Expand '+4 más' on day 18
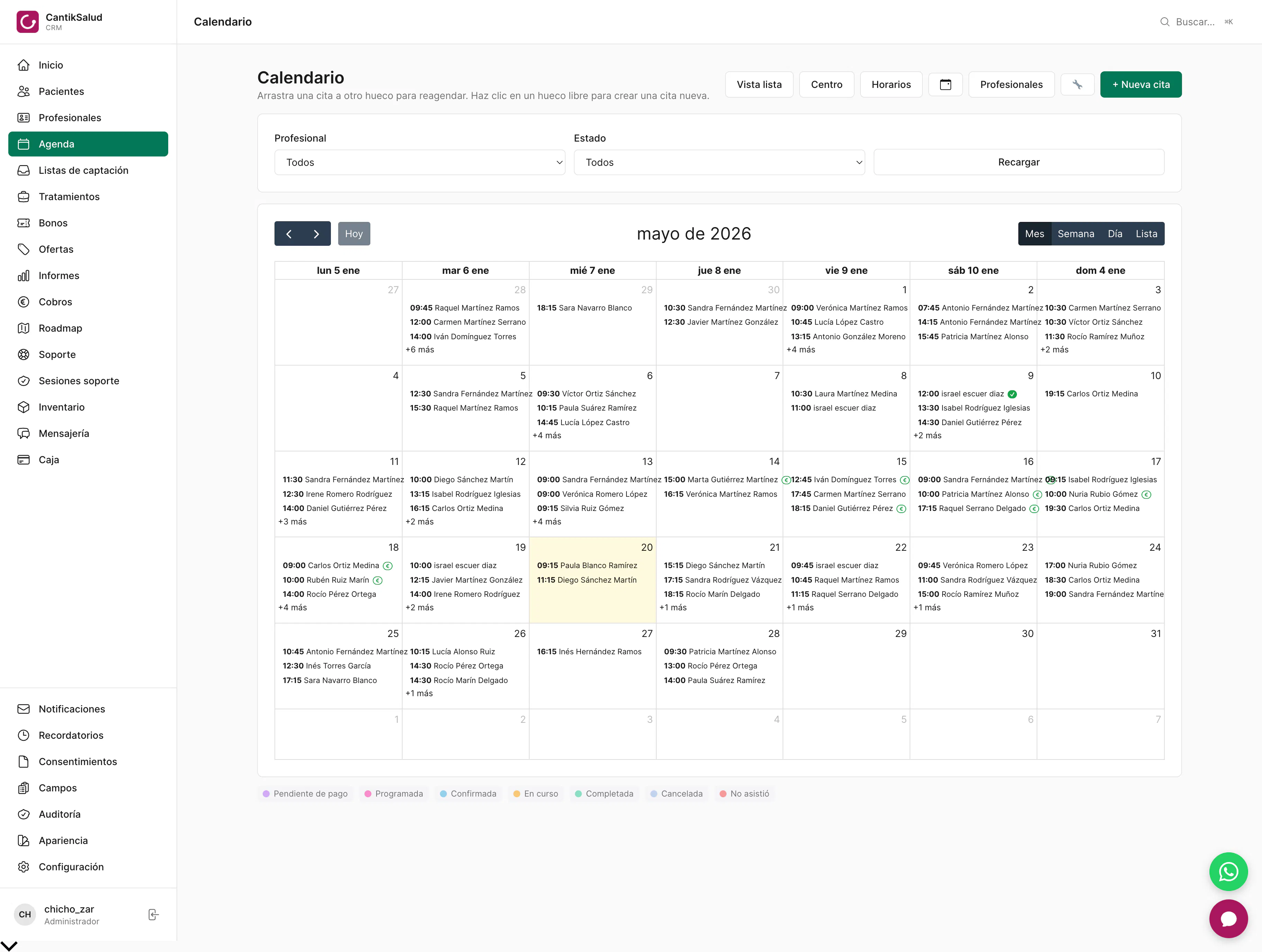The width and height of the screenshot is (1262, 952). pyautogui.click(x=293, y=607)
